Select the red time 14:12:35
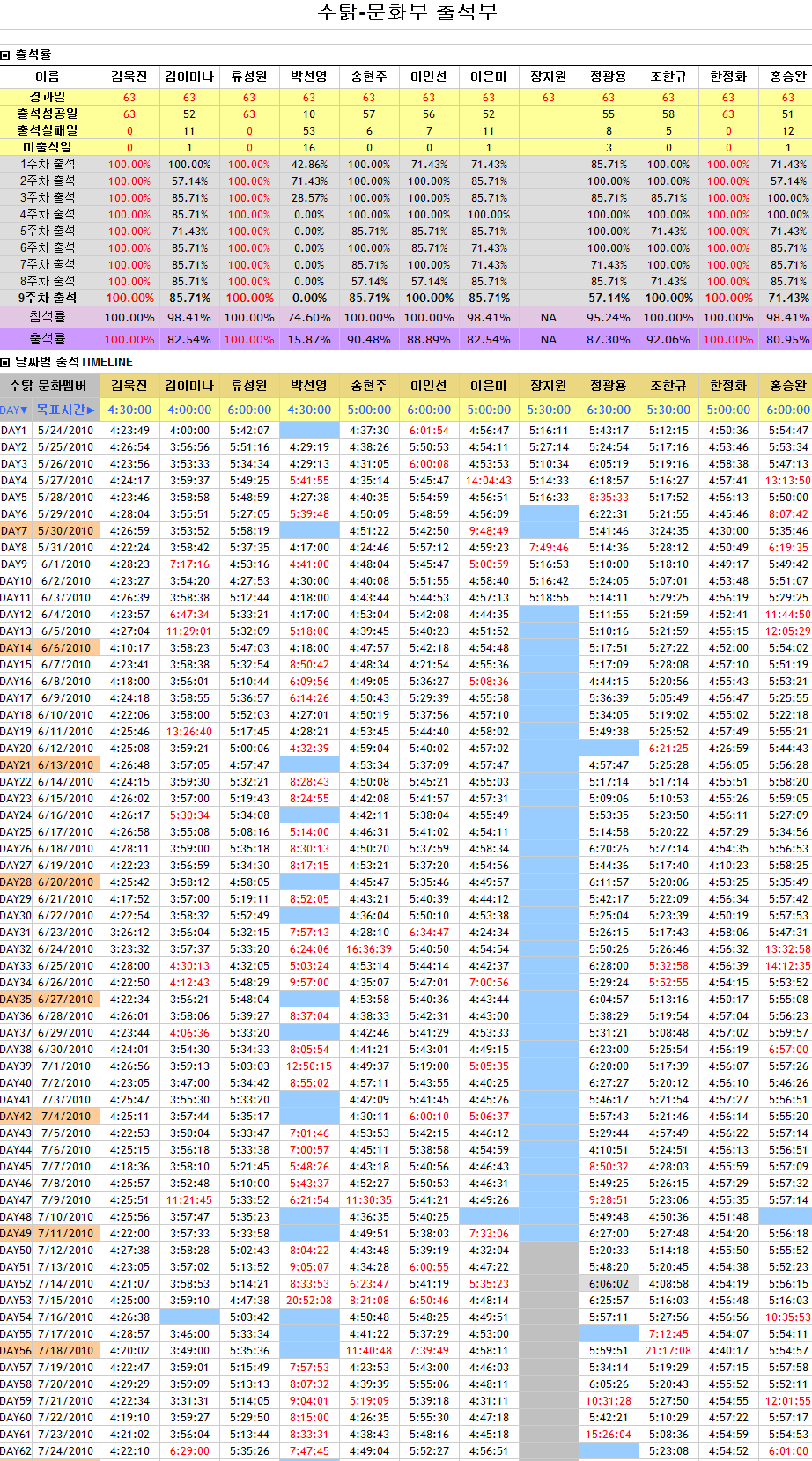Screen dimensions: 812x1461 click(x=788, y=966)
